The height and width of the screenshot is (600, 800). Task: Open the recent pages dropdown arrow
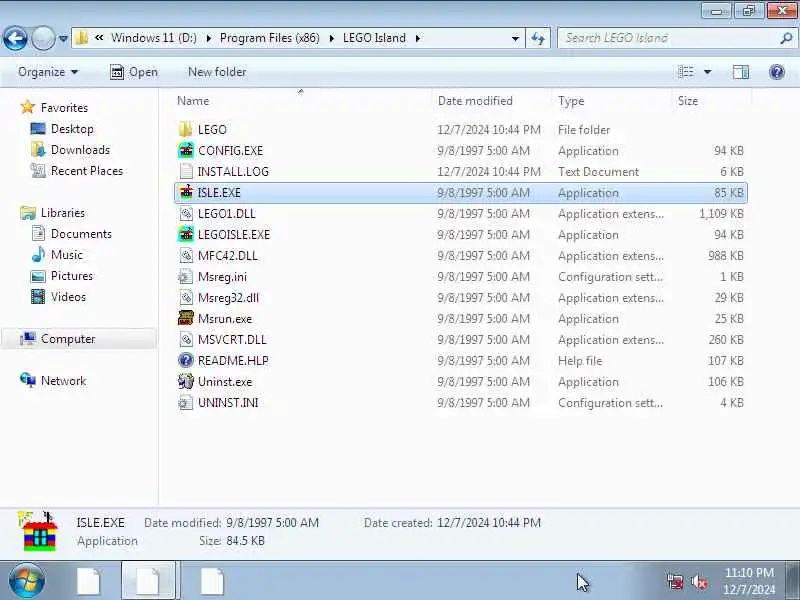point(63,38)
